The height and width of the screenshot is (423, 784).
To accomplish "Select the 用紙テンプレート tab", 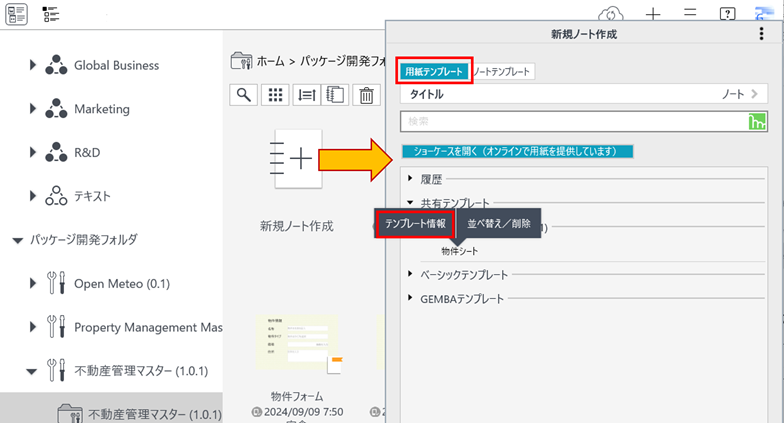I will (434, 72).
